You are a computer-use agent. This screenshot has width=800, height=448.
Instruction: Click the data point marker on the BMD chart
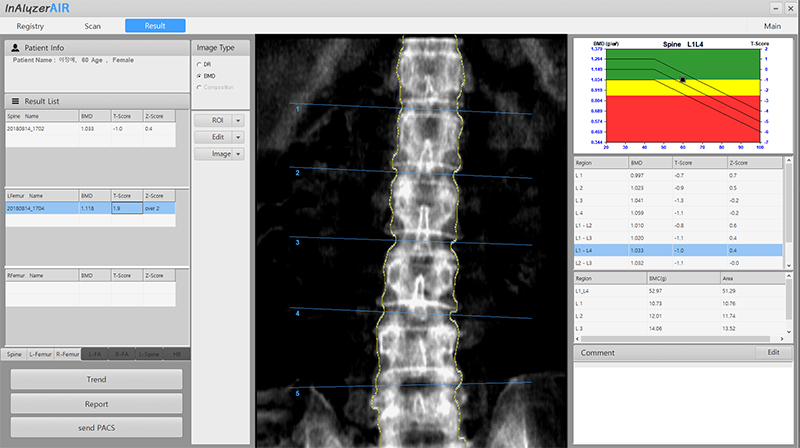[x=683, y=78]
